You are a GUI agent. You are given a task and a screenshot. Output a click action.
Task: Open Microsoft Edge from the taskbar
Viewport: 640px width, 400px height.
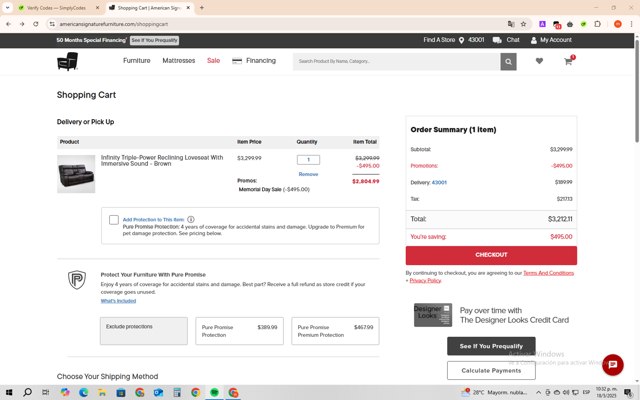click(x=84, y=393)
